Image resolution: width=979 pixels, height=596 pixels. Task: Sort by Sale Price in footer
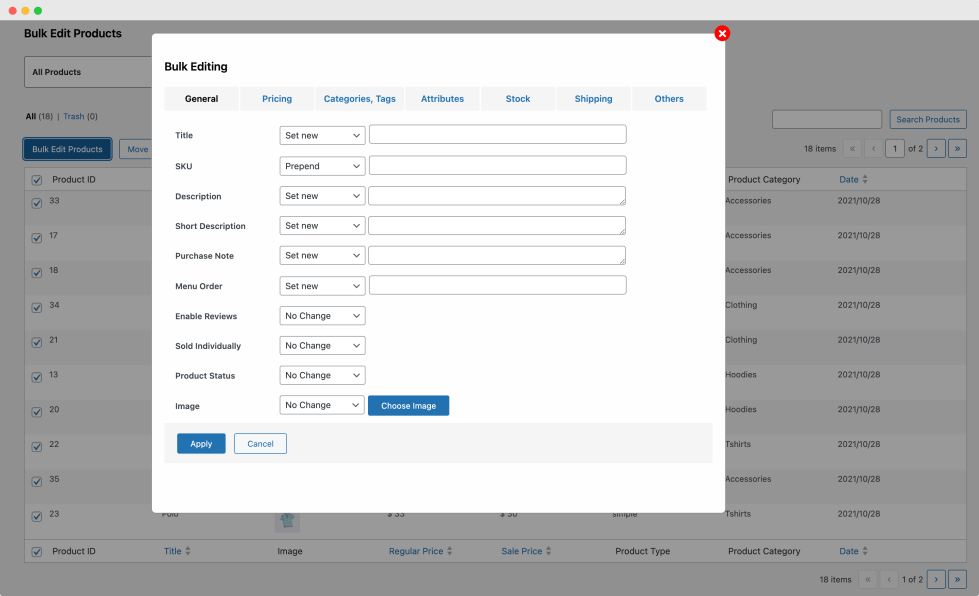[525, 551]
